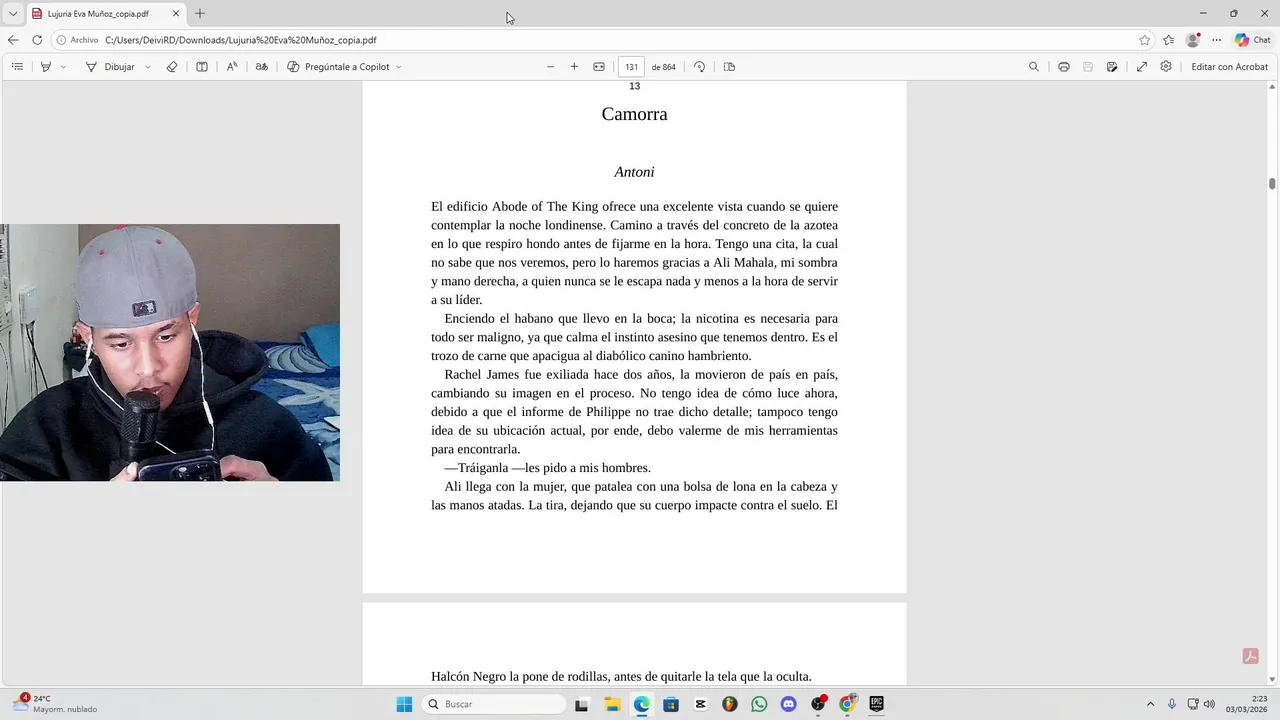Image resolution: width=1280 pixels, height=720 pixels.
Task: Click the line starting with —Tráiganla
Action: [547, 468]
